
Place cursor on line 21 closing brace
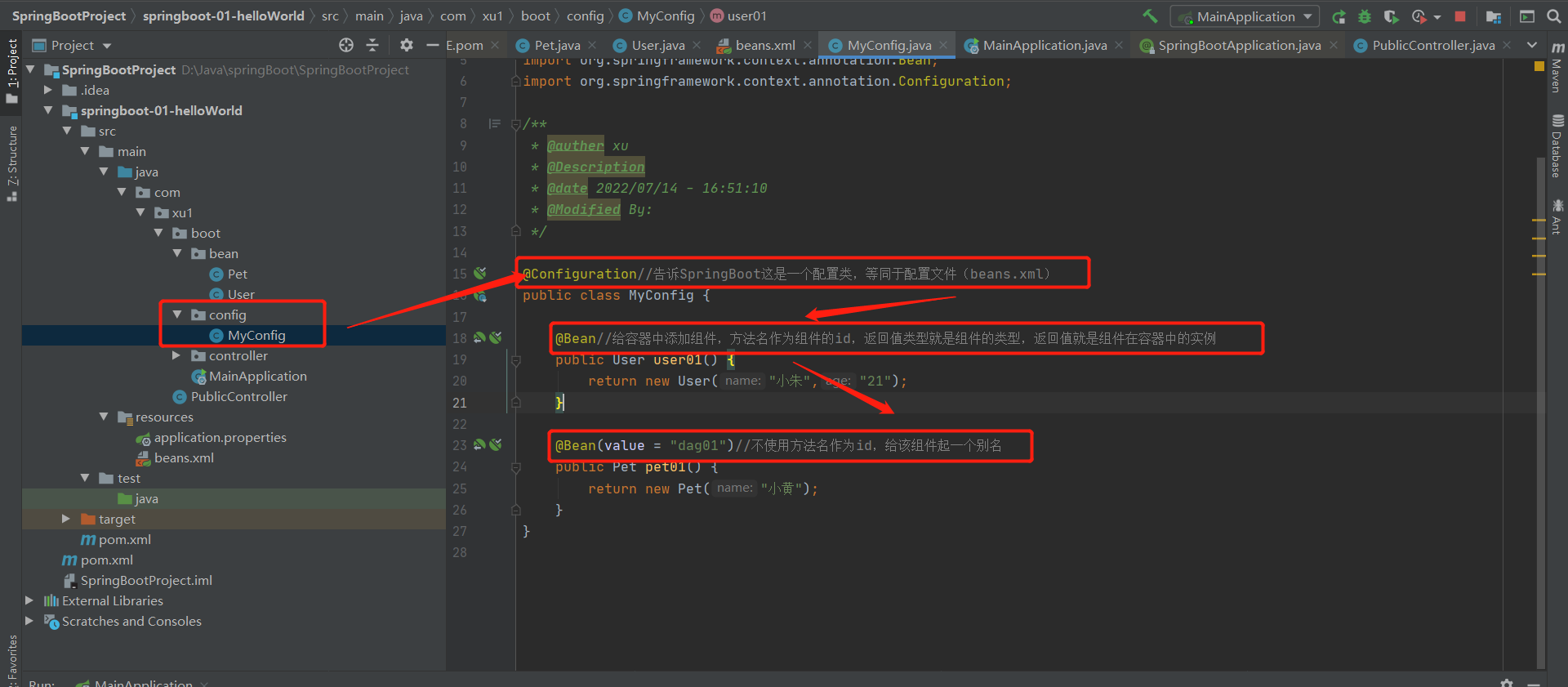(559, 403)
